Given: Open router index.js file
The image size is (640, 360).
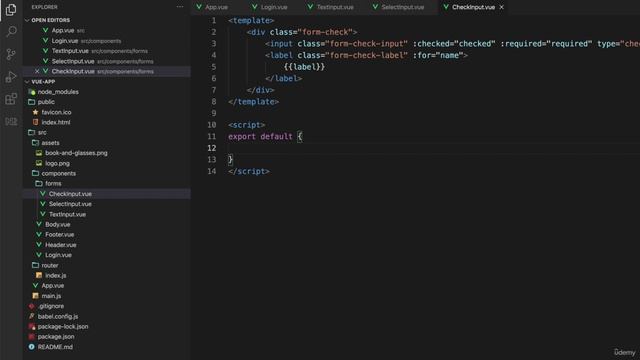Looking at the screenshot, I should 55,276.
